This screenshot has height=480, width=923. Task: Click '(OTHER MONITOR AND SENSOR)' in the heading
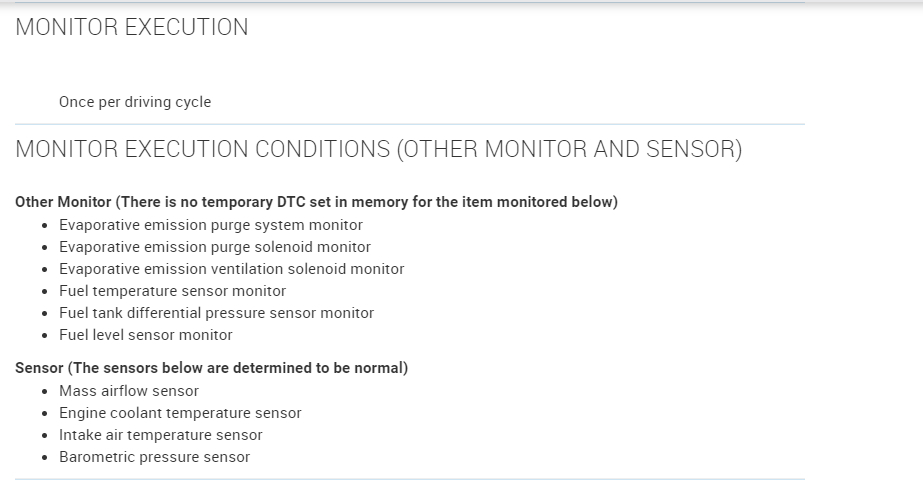click(x=569, y=150)
